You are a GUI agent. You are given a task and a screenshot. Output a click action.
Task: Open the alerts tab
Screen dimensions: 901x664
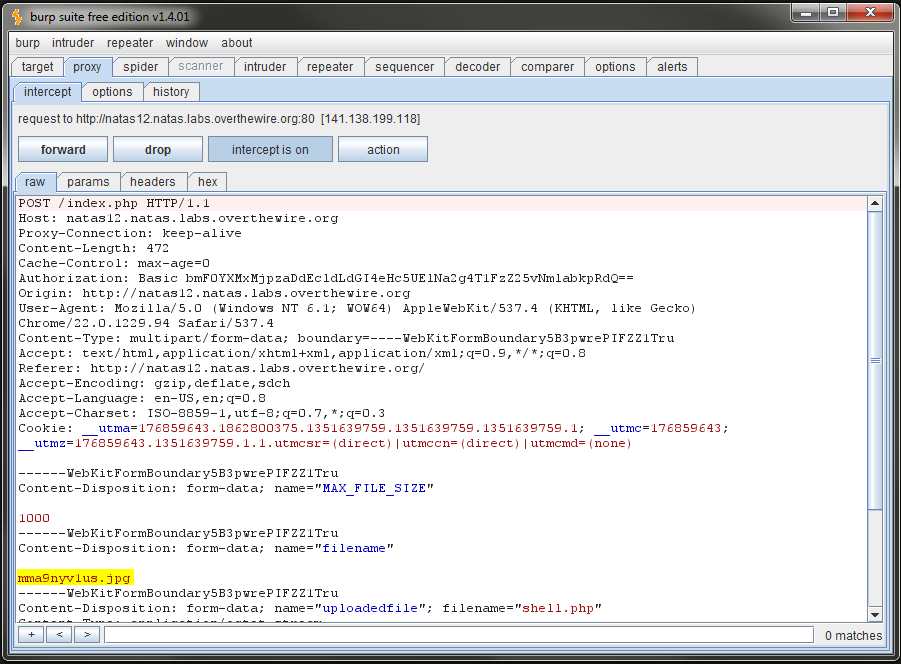click(x=672, y=67)
